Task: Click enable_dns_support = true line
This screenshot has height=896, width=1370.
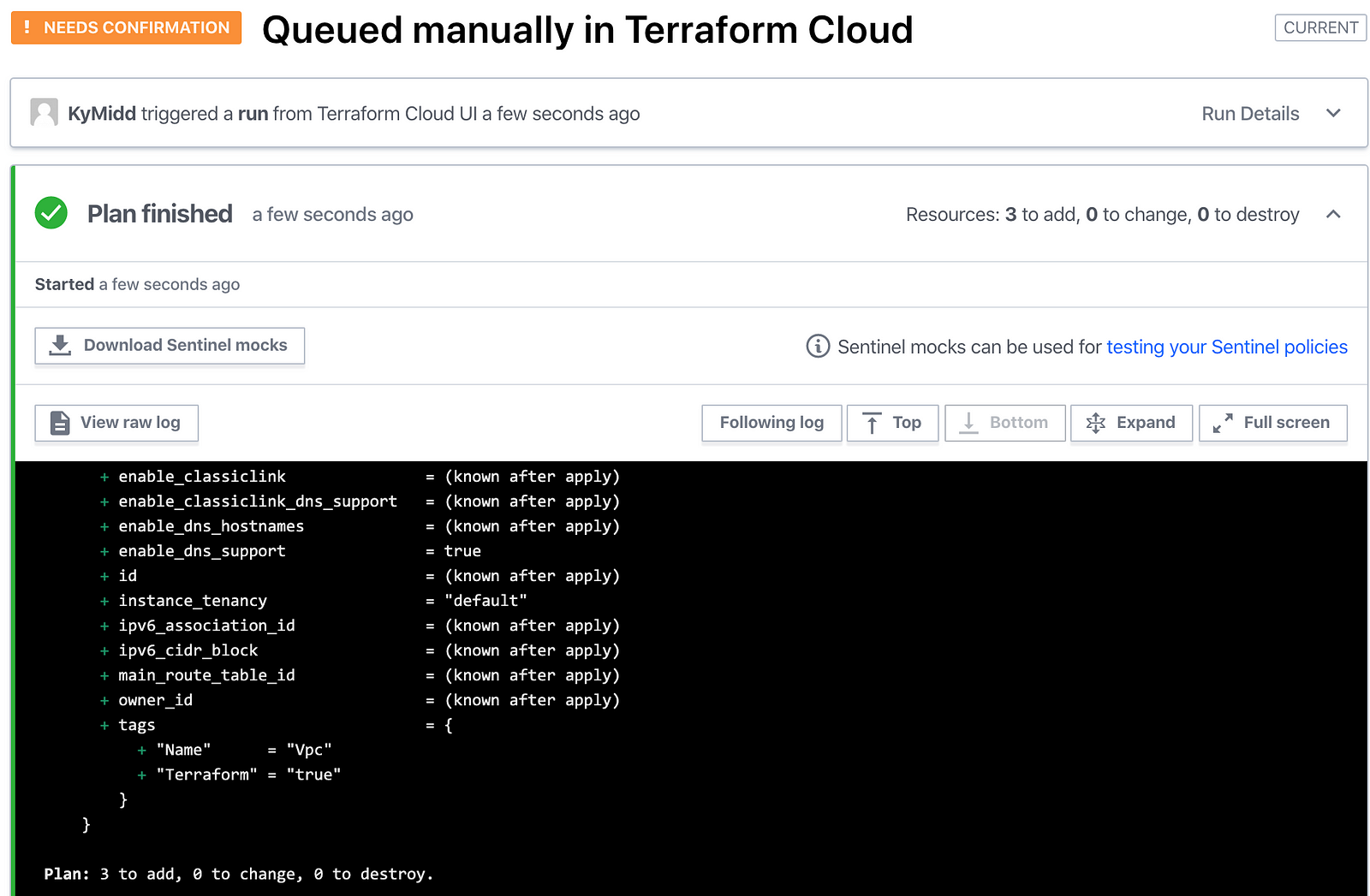Action: (290, 551)
